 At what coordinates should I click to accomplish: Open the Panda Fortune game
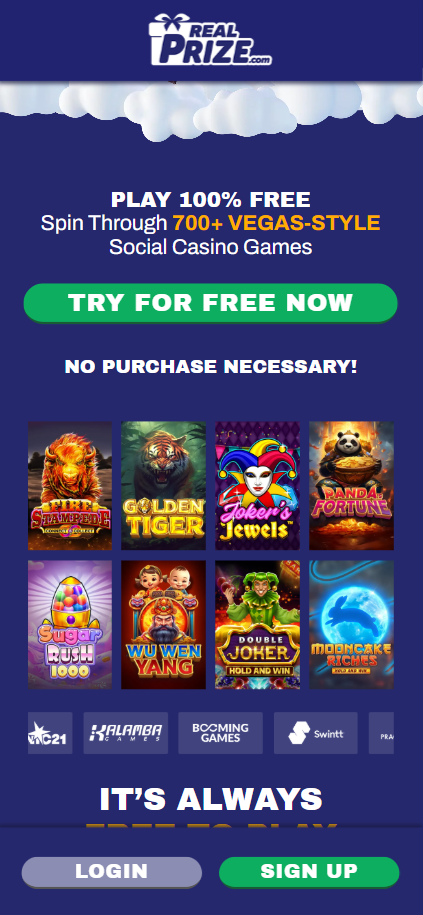tap(351, 486)
